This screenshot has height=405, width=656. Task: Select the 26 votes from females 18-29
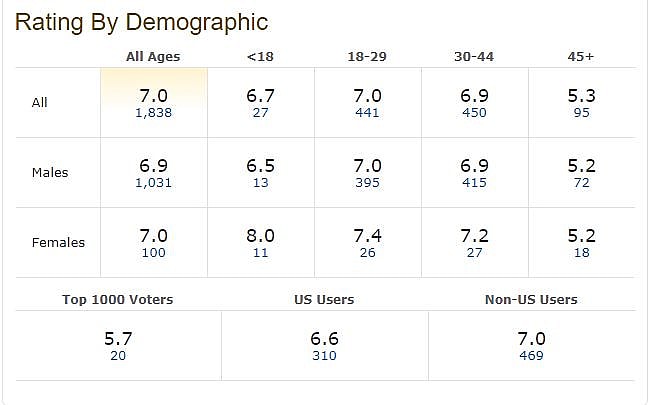pyautogui.click(x=367, y=253)
